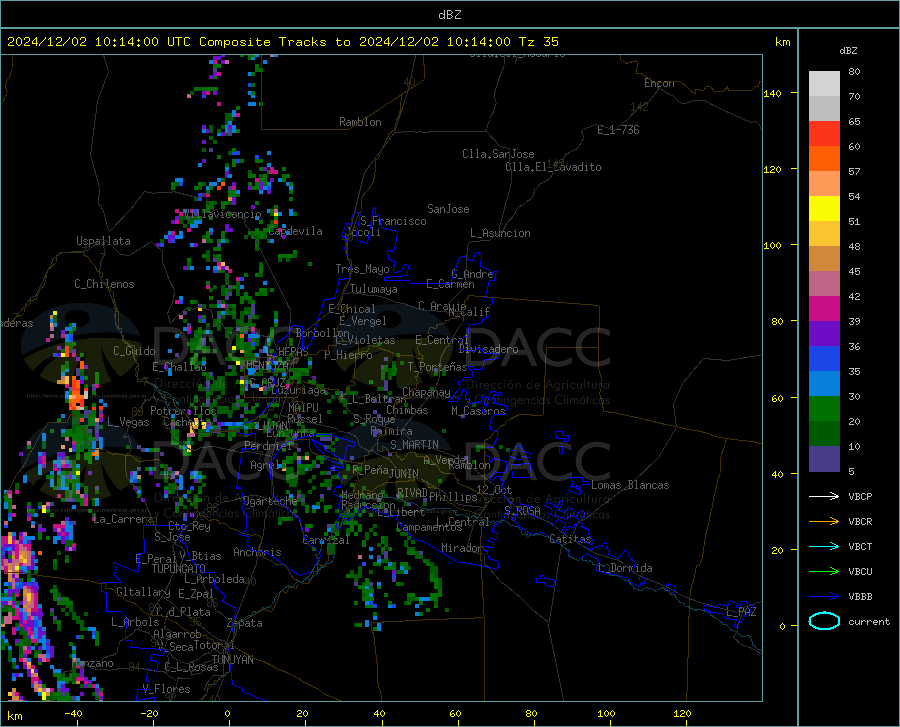Select the yellow 51 dBZ color swatch

click(x=824, y=209)
